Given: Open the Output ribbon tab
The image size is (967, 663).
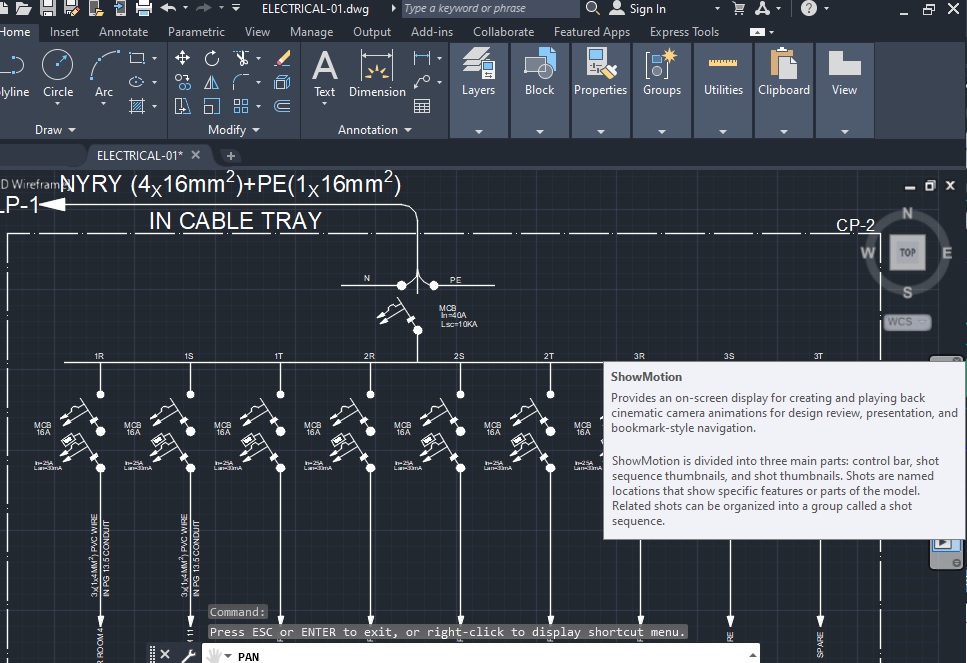Looking at the screenshot, I should [372, 32].
